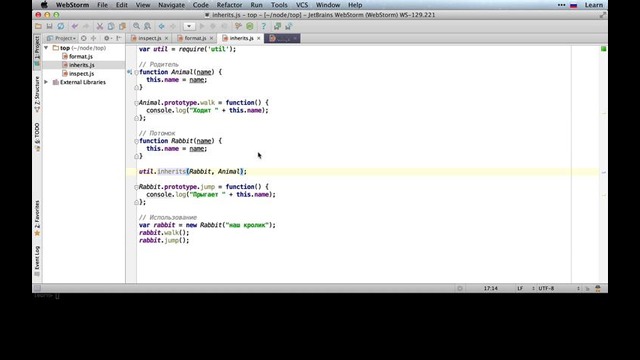This screenshot has width=640, height=360.
Task: Open the Project view dropdown
Action: click(x=62, y=38)
